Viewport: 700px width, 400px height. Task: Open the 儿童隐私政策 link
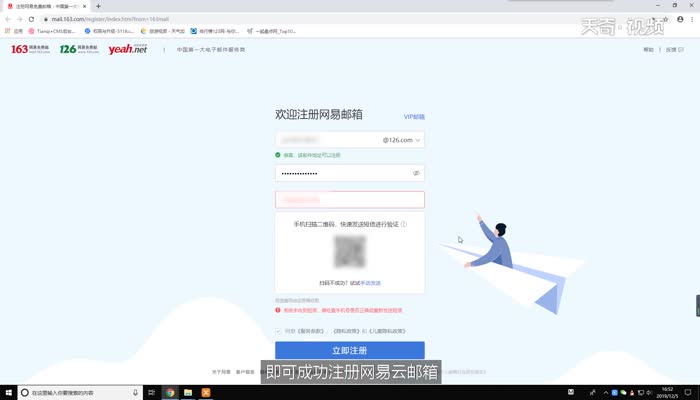[387, 331]
